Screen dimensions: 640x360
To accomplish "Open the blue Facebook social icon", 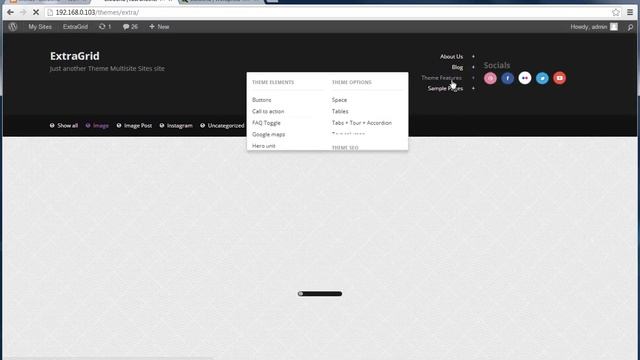I will click(507, 78).
